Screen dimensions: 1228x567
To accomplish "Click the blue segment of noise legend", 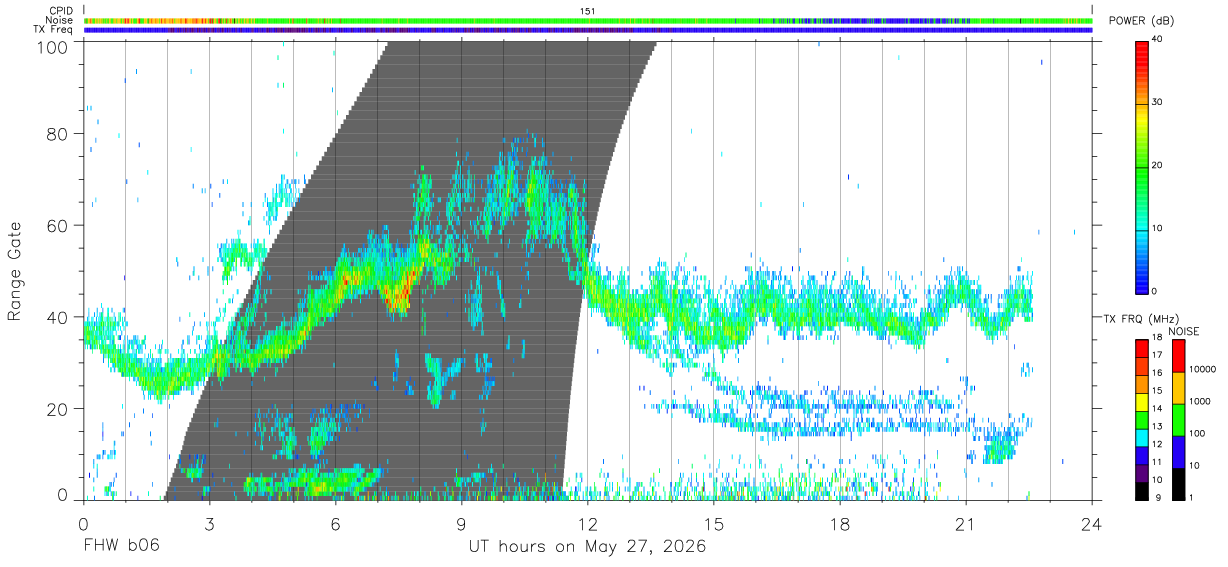I will (x=1178, y=451).
